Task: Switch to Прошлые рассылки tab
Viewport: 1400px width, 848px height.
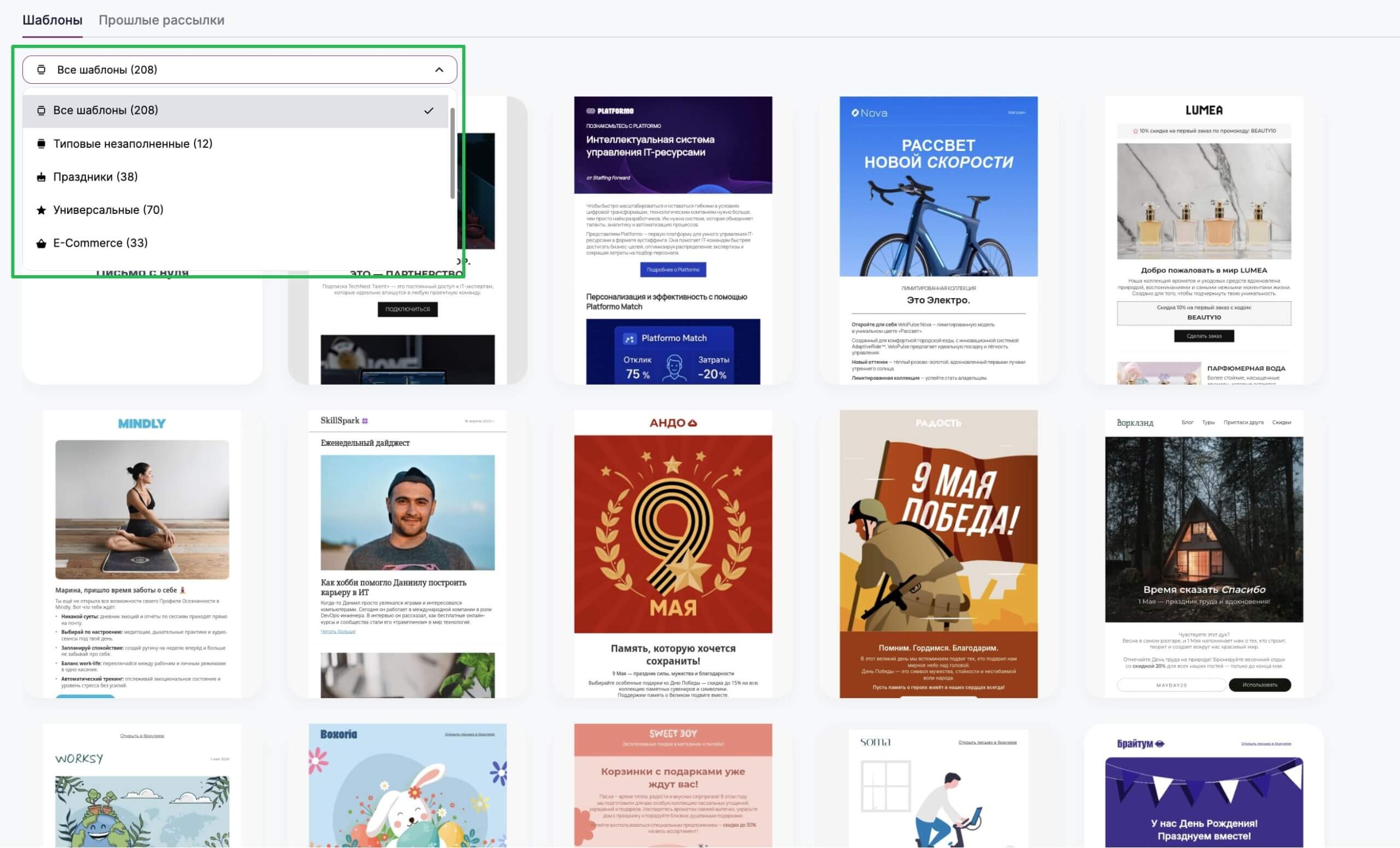Action: click(x=161, y=20)
